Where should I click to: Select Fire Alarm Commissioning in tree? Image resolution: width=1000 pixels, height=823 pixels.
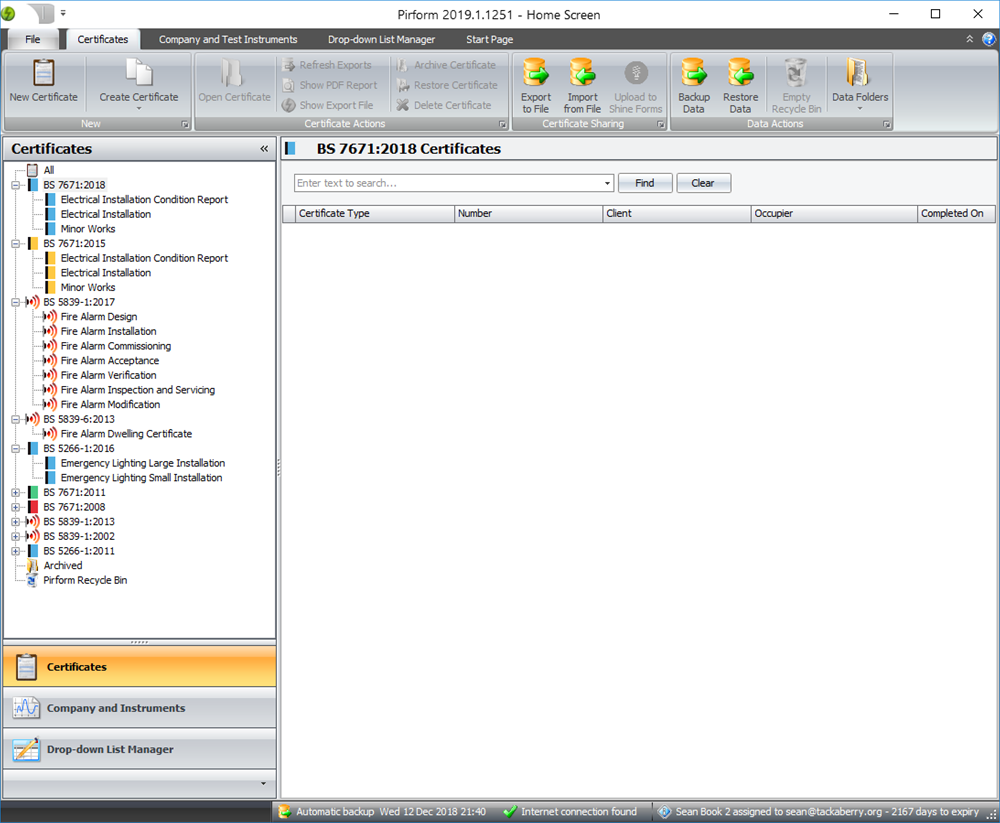coord(115,346)
